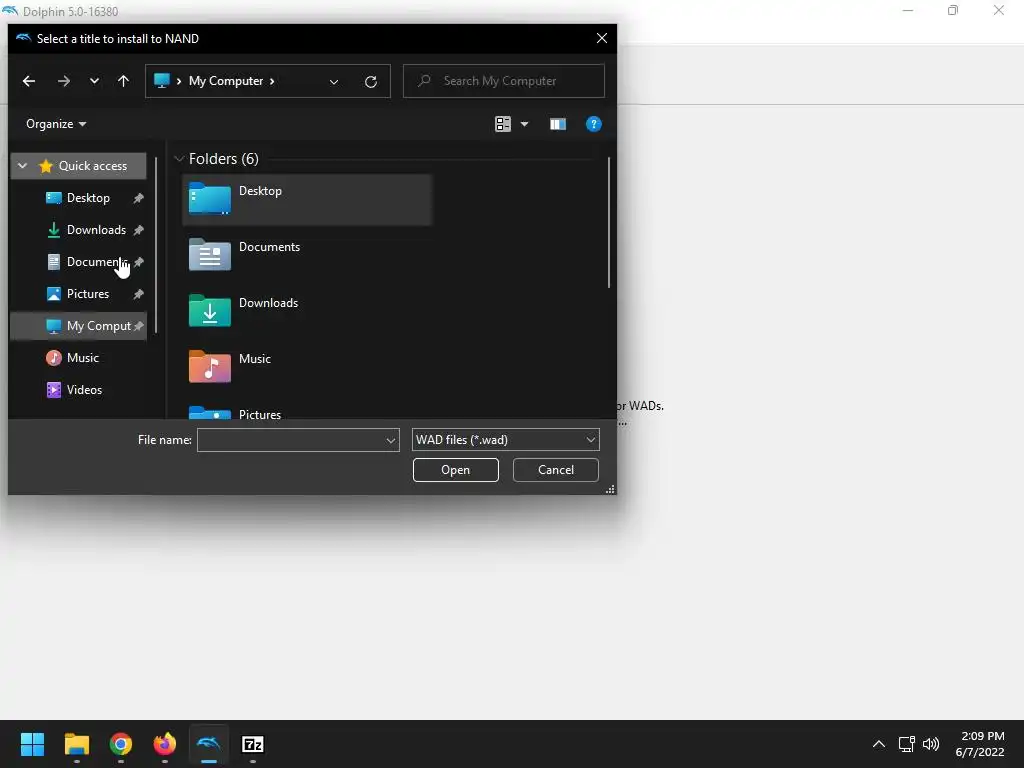Select My Computer in the sidebar

[79, 326]
